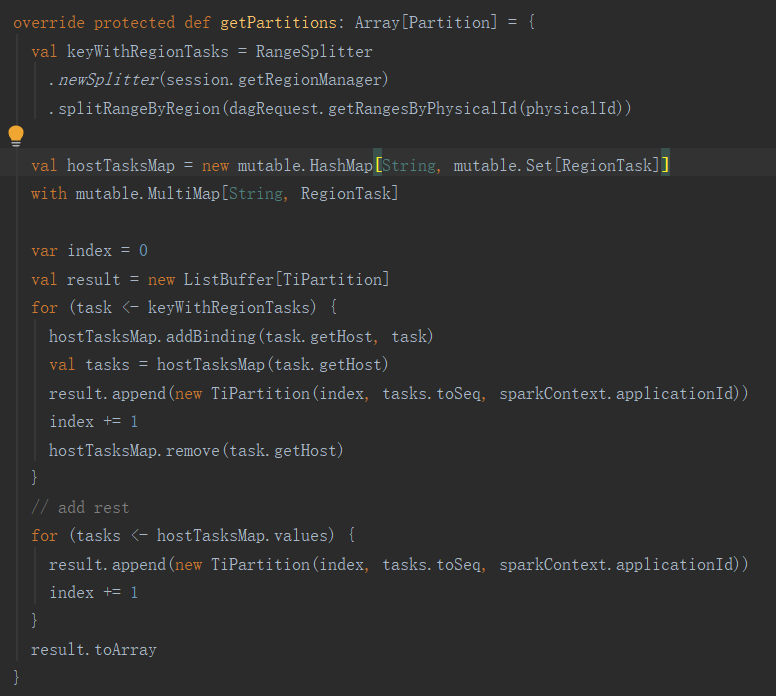Click the splitRangeByRegion method call

pos(128,108)
